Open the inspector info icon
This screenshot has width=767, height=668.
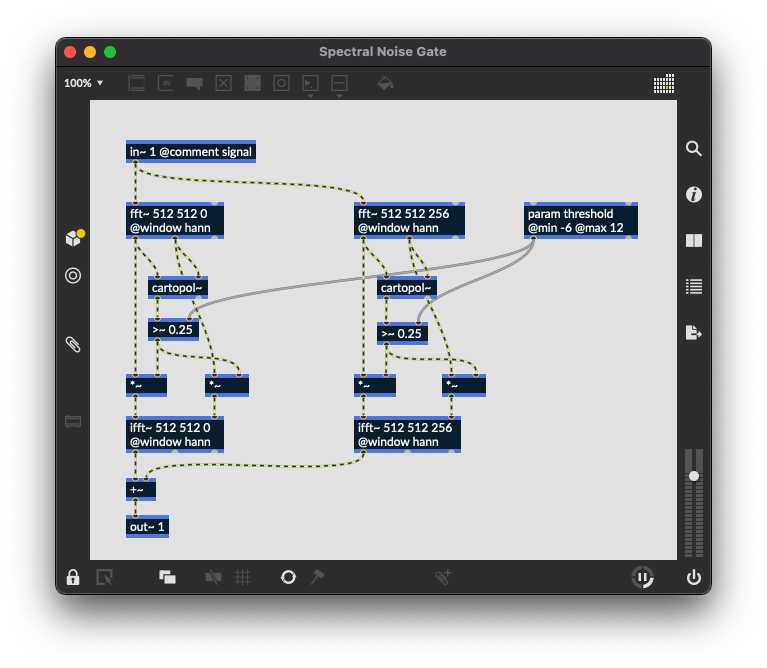[694, 195]
